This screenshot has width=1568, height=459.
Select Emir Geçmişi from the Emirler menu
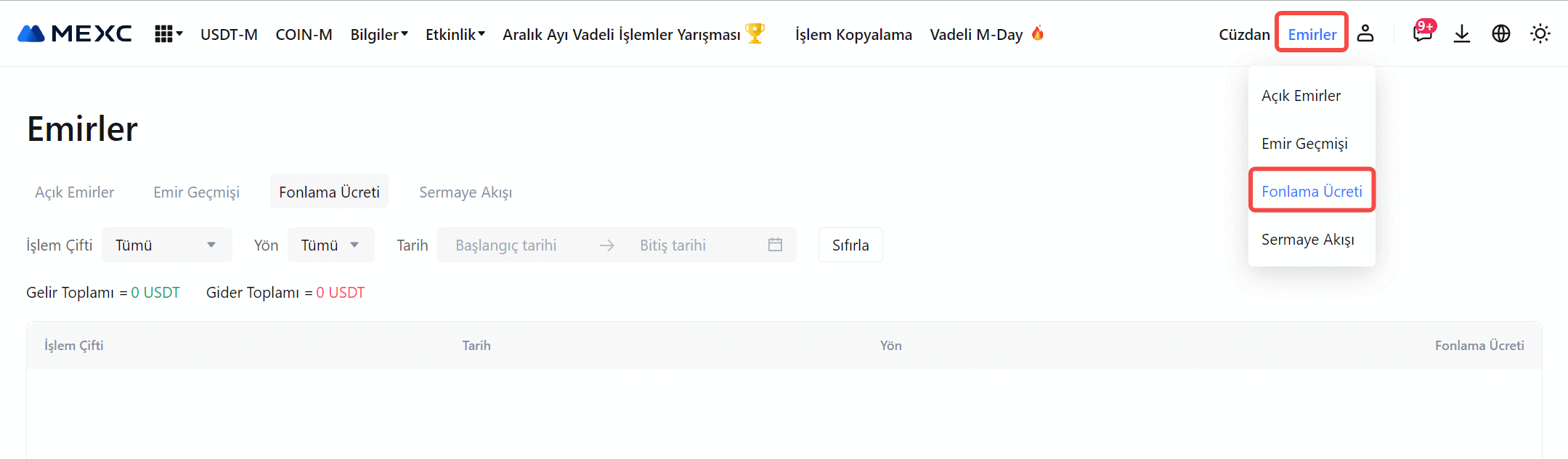(x=1304, y=143)
